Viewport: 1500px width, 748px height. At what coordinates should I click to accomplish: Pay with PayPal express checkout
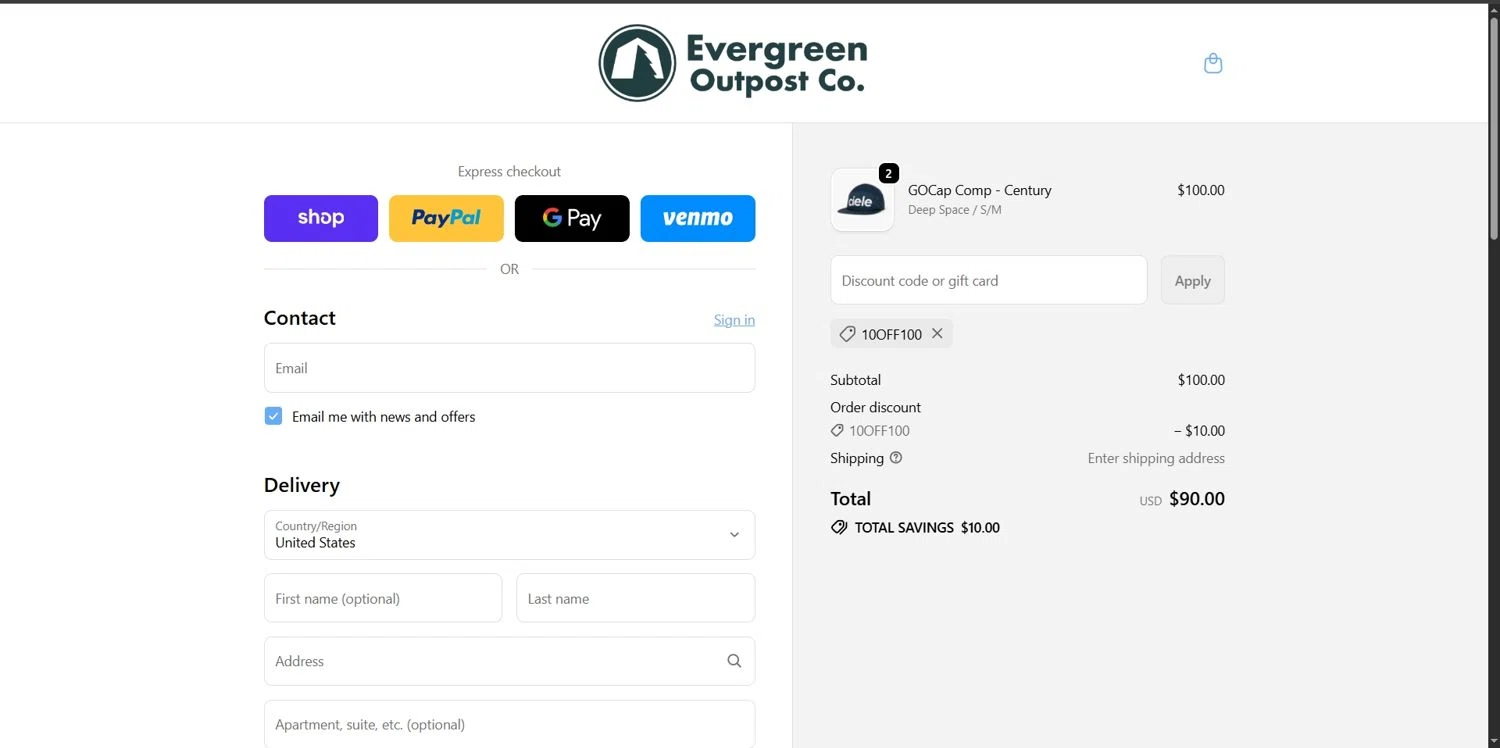(x=446, y=218)
